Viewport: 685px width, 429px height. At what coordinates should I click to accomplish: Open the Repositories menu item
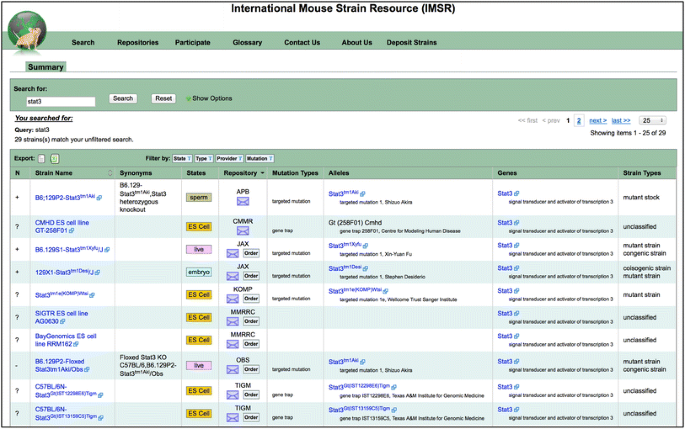(x=137, y=42)
